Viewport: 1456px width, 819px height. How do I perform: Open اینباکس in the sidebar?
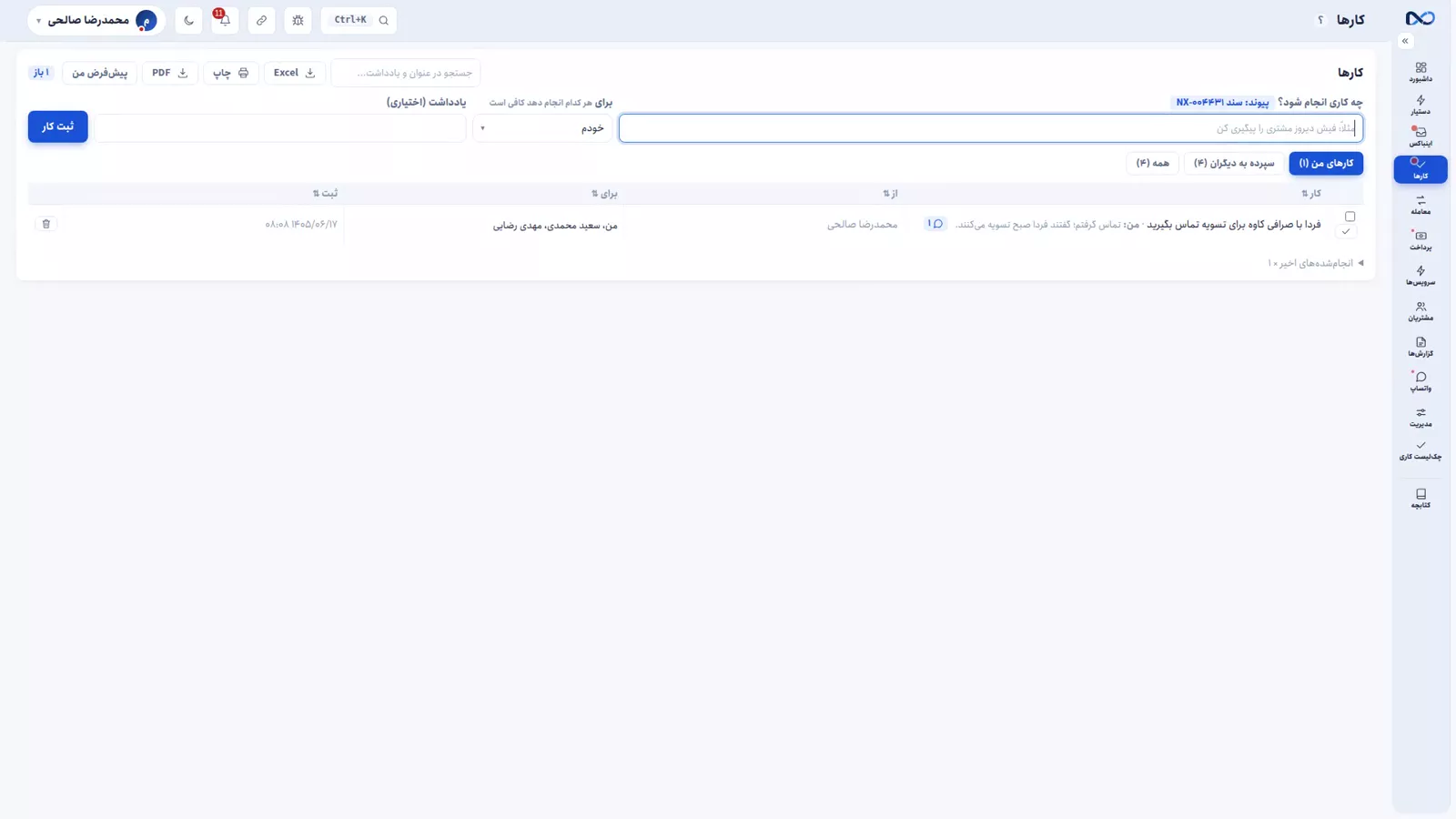point(1421,136)
